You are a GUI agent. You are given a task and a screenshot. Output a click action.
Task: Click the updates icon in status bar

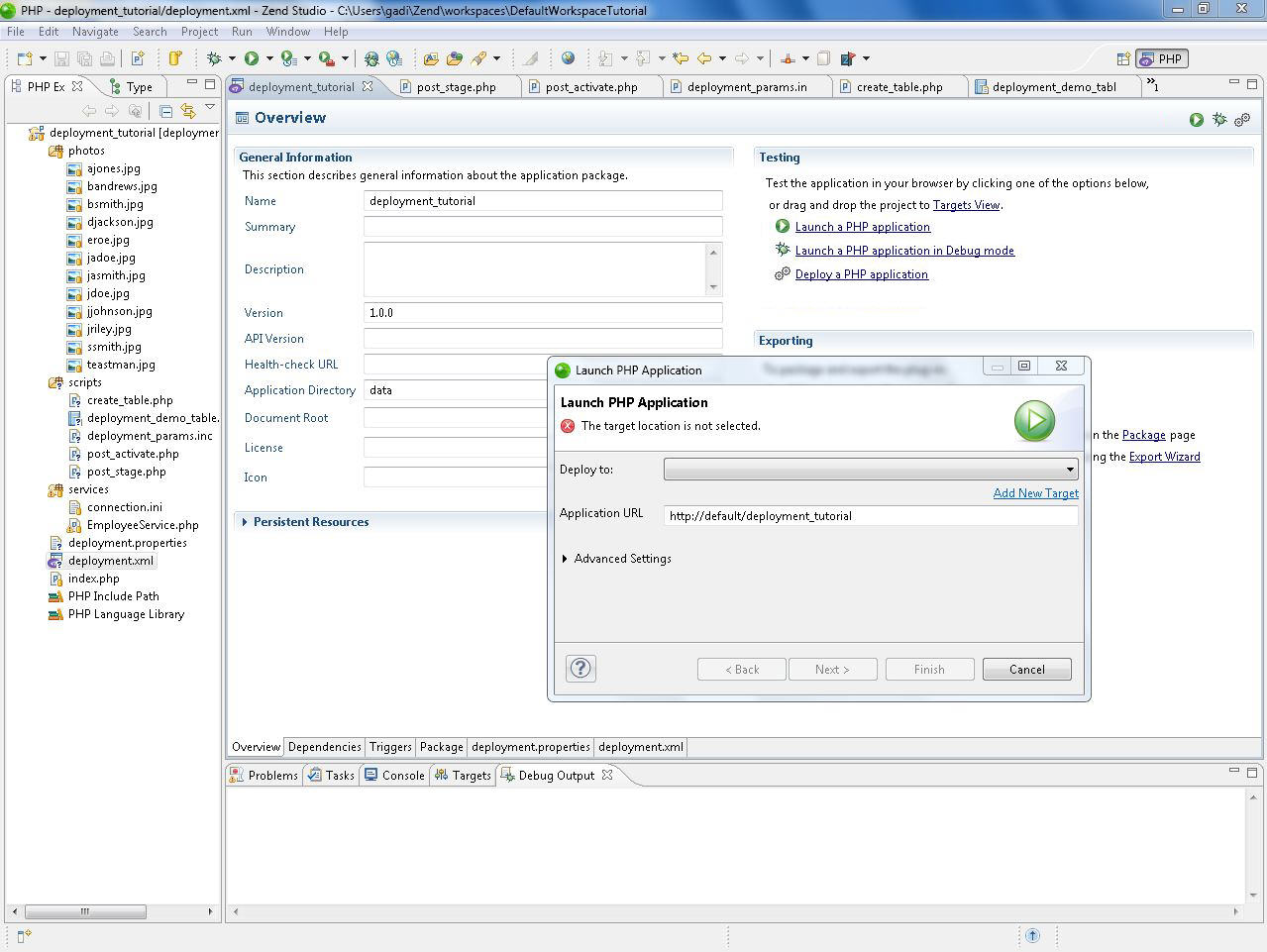tap(1032, 935)
